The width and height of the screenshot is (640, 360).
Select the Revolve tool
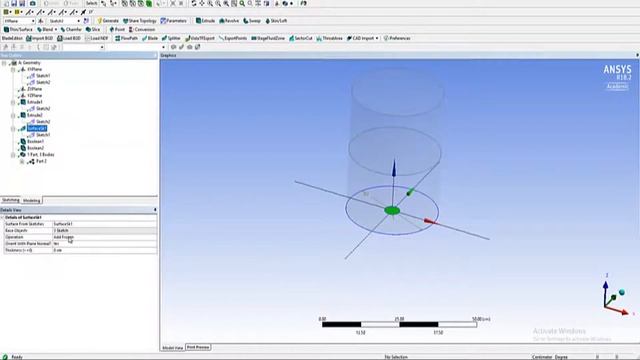pos(229,21)
